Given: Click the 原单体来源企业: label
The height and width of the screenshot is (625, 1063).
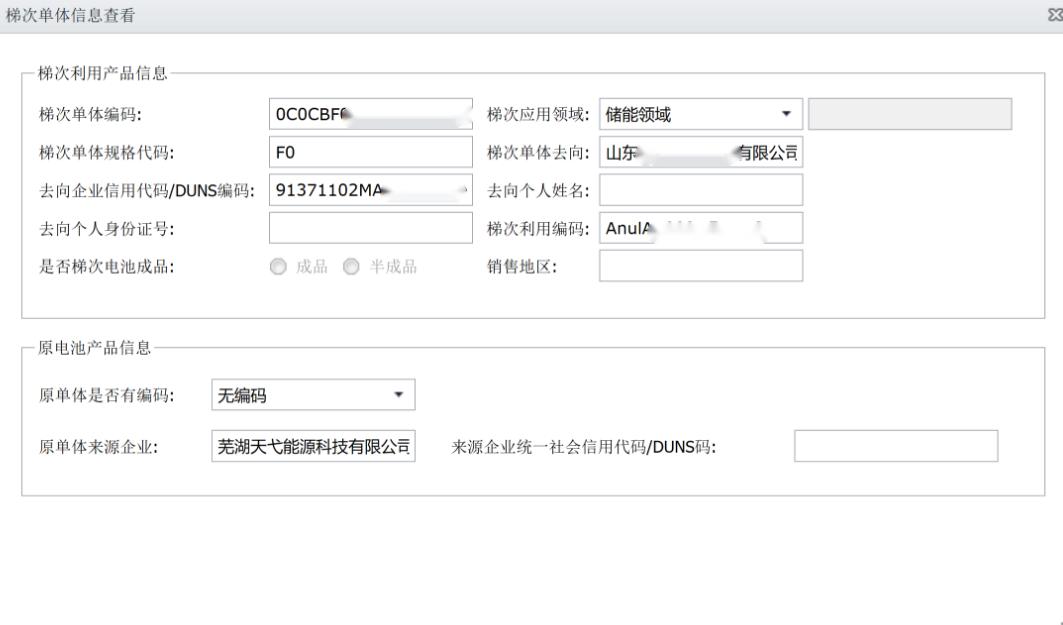Looking at the screenshot, I should [98, 447].
